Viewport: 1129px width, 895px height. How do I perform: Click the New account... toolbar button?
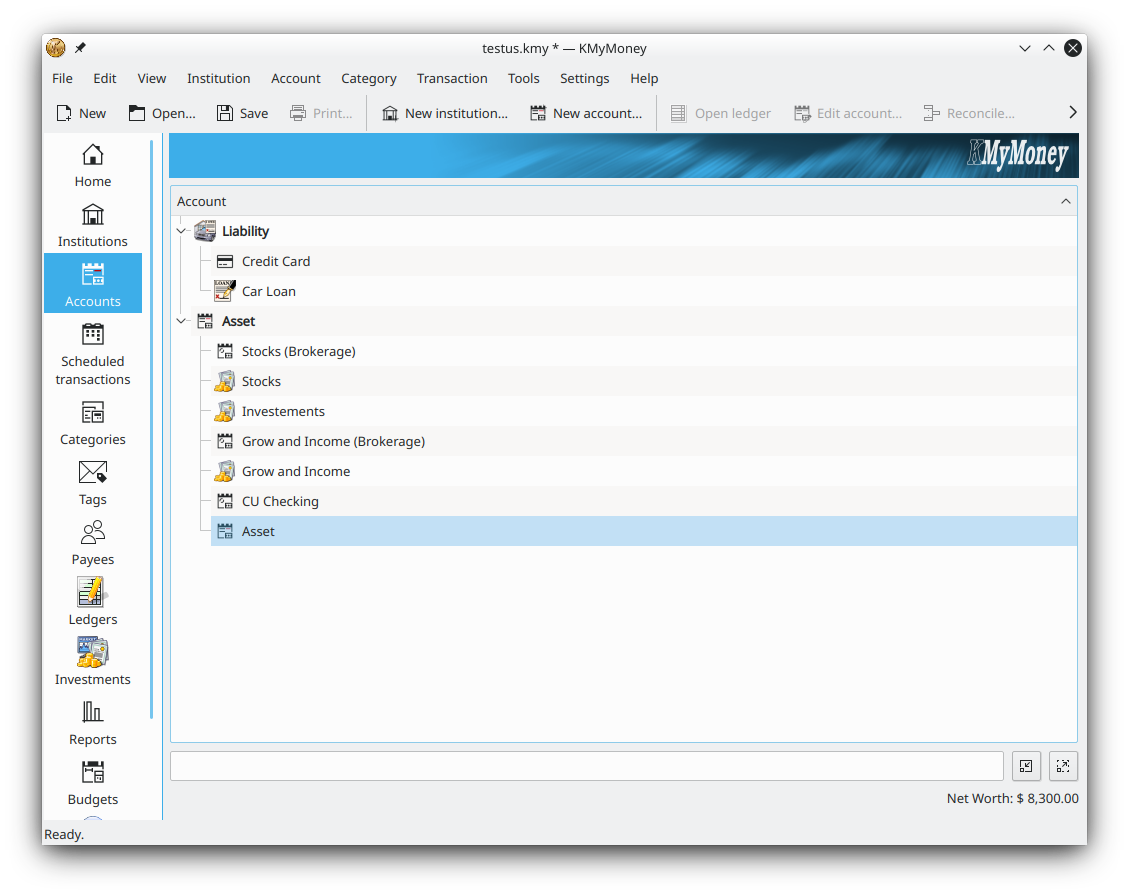point(586,113)
